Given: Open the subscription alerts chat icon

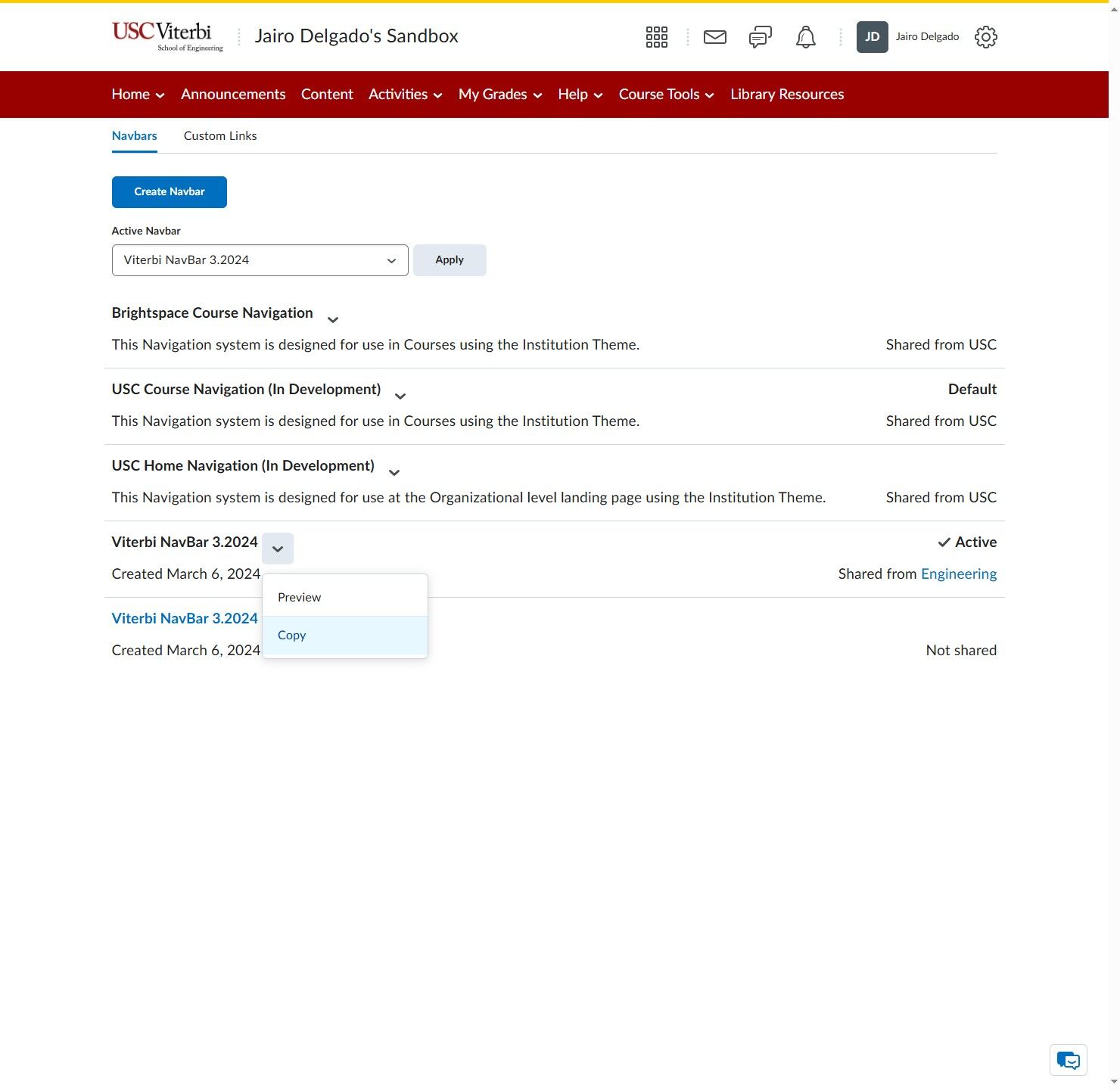Looking at the screenshot, I should tap(761, 37).
